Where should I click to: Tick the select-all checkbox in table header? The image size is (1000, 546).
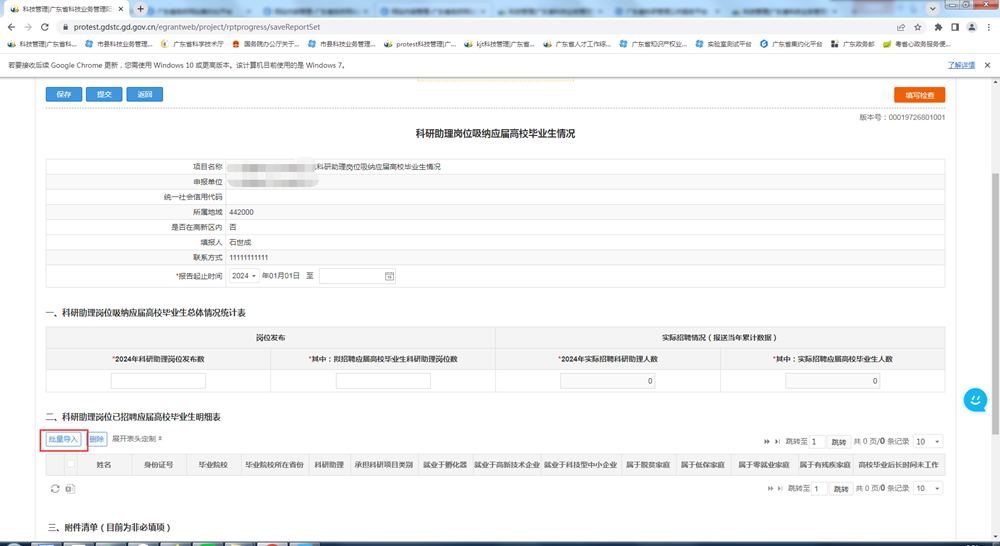click(71, 465)
